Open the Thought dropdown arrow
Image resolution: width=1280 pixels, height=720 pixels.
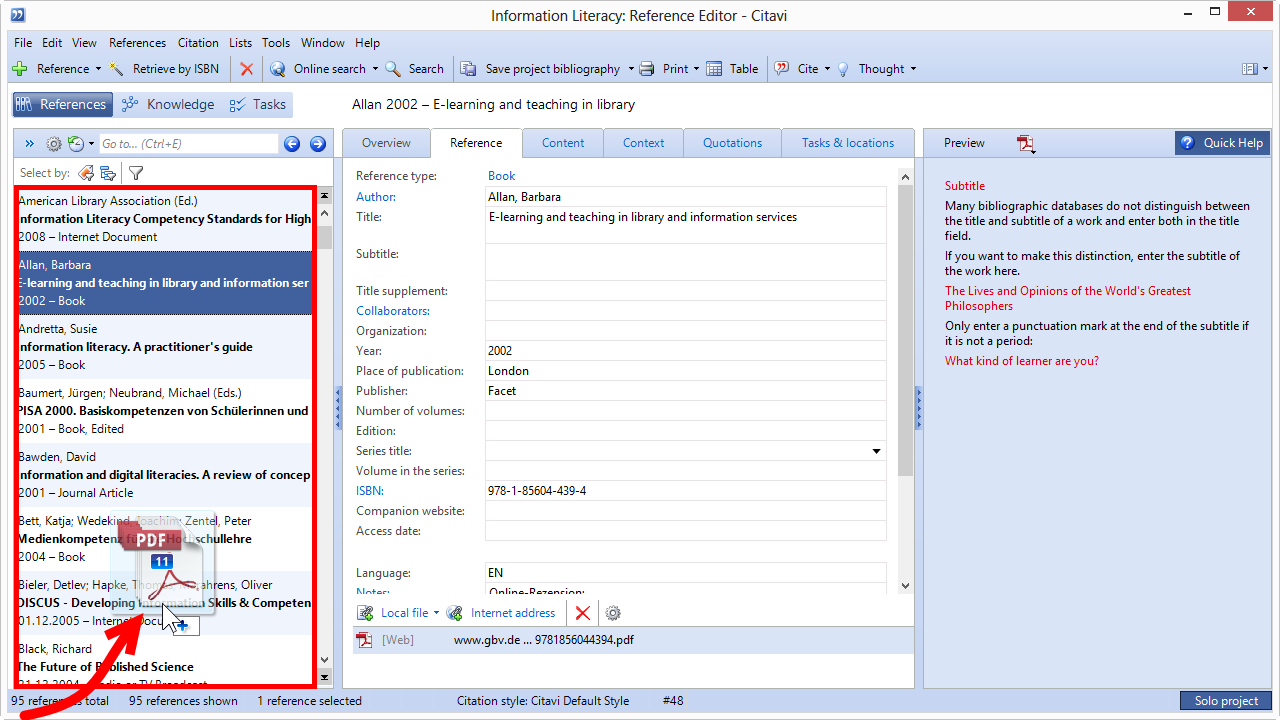tap(913, 69)
